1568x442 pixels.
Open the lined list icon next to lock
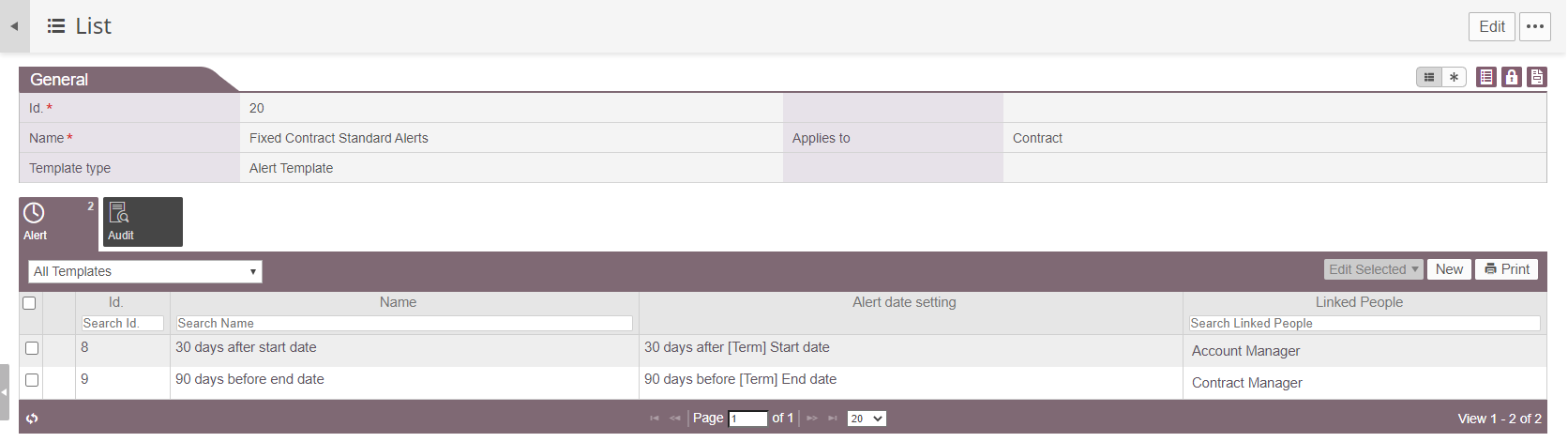1486,77
